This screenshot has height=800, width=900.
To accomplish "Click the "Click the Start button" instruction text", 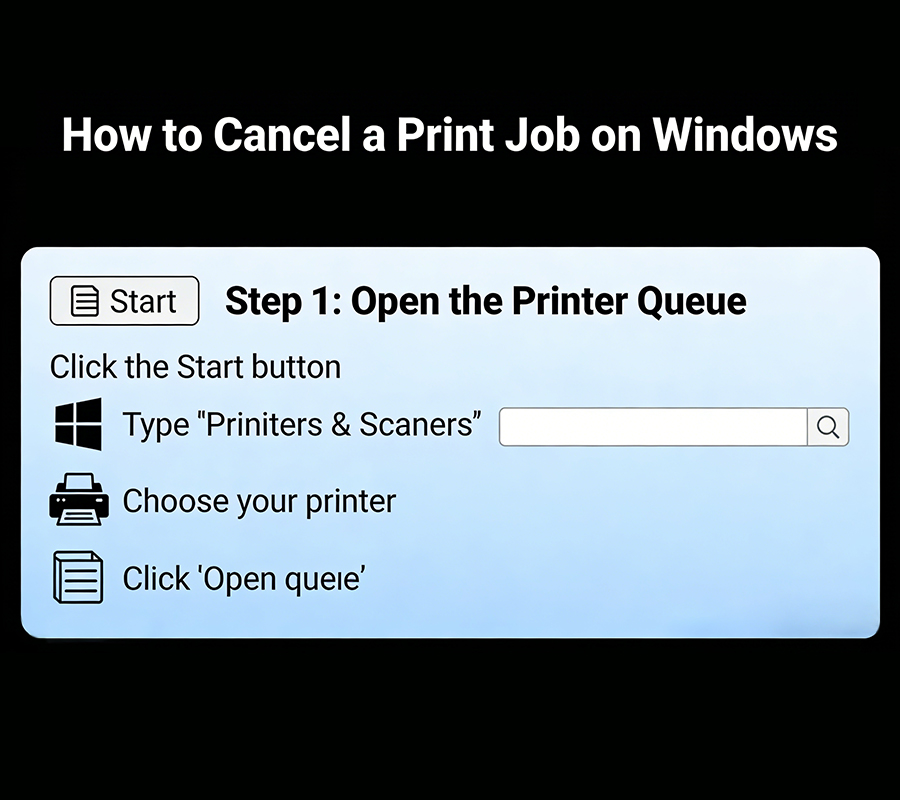I will (x=195, y=367).
